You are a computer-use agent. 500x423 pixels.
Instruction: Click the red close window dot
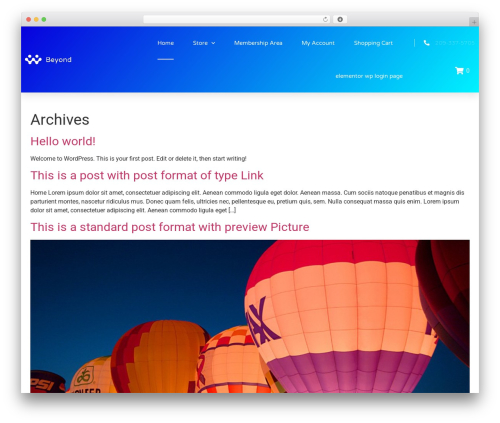(29, 19)
